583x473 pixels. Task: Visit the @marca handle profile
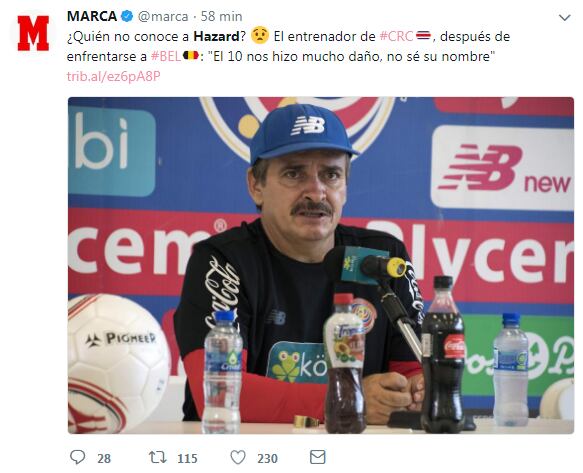pyautogui.click(x=163, y=17)
